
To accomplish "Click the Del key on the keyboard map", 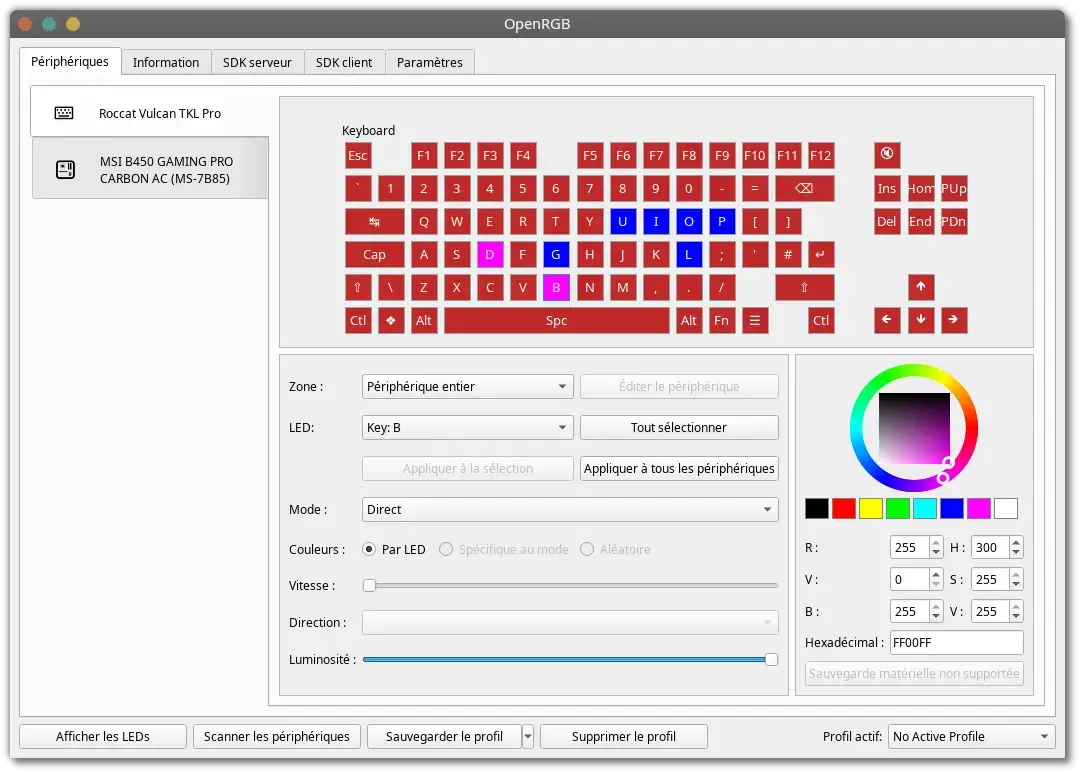I will click(x=887, y=221).
